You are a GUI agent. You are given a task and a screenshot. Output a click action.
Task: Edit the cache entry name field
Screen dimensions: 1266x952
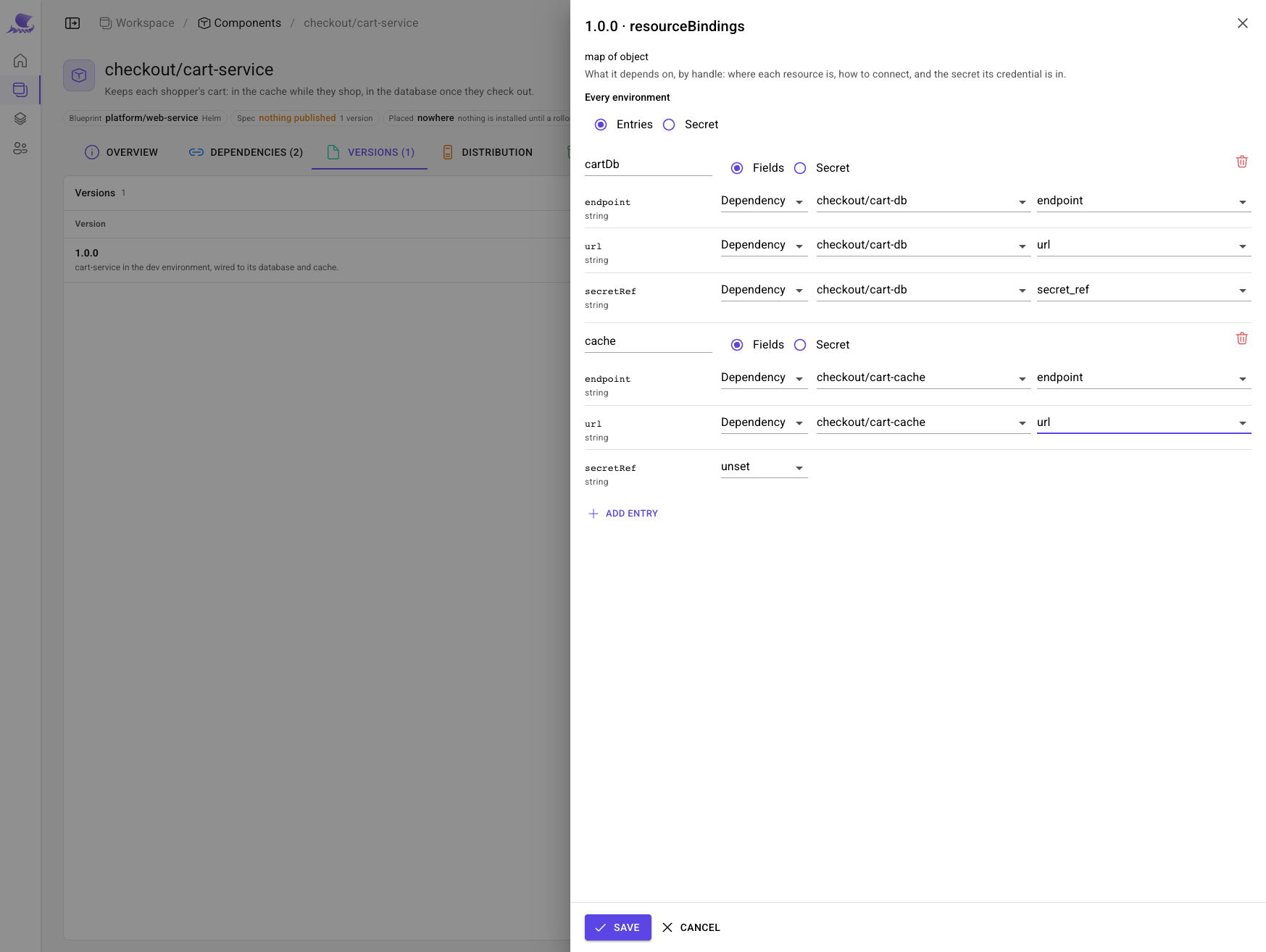click(x=648, y=341)
